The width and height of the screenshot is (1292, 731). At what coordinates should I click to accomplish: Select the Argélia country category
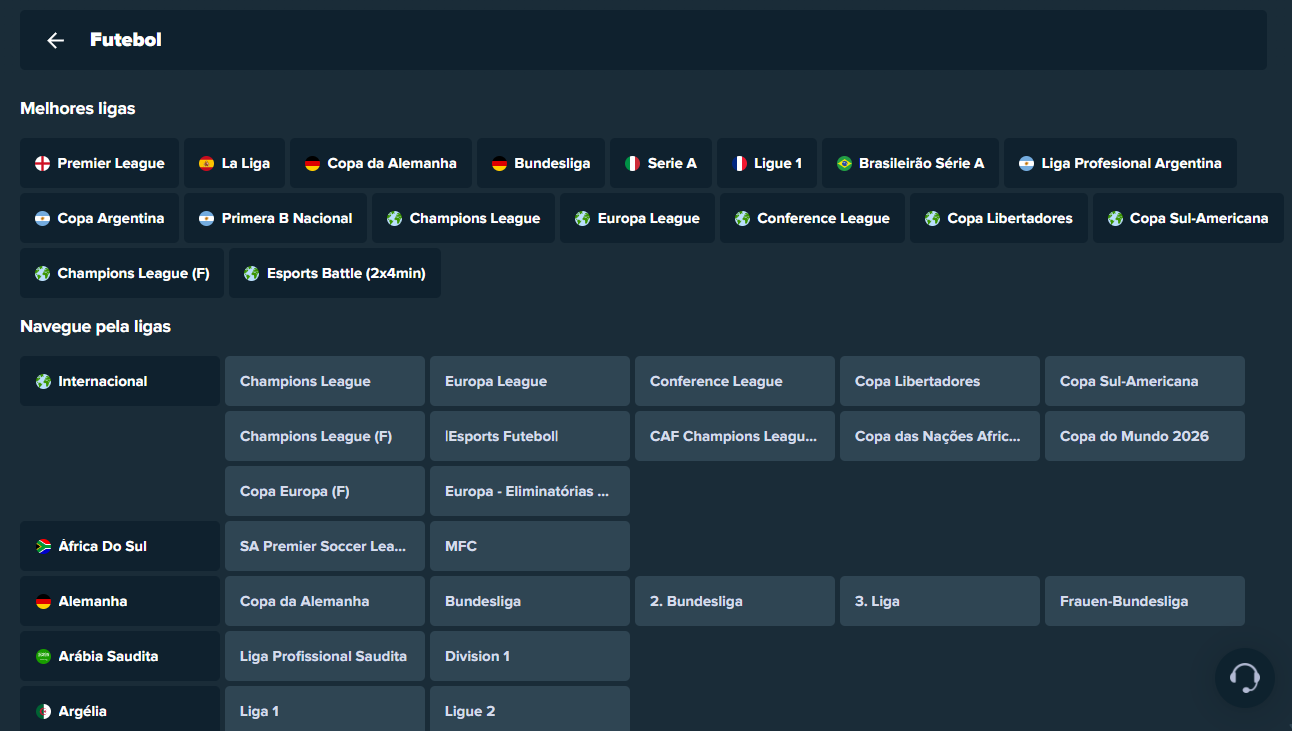tap(120, 710)
